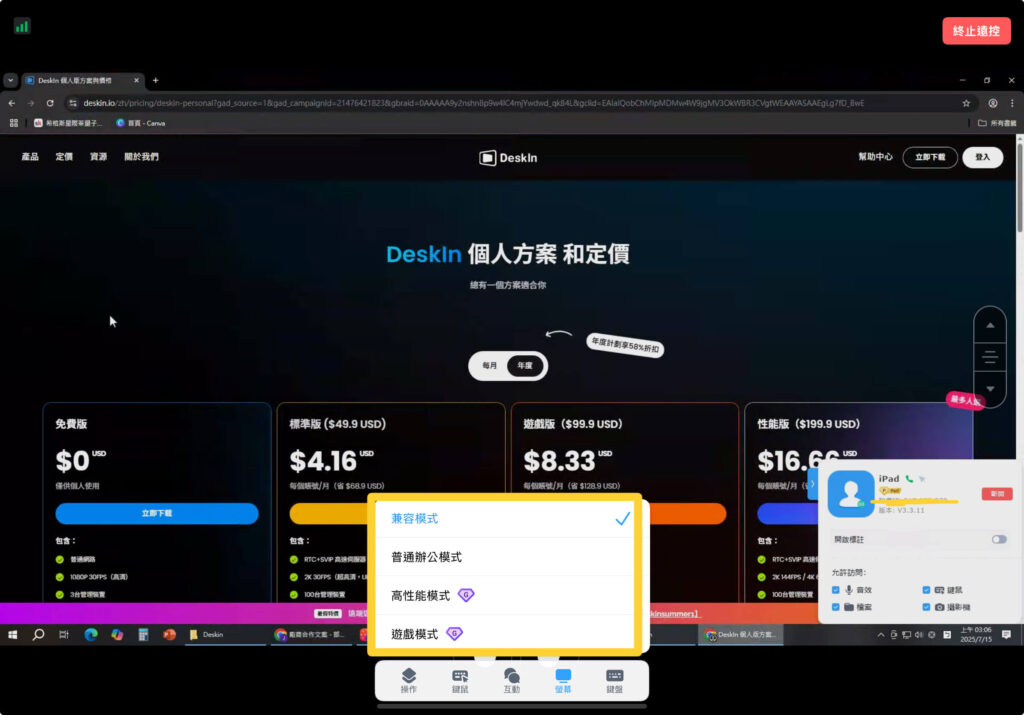Select the DeskIn 個人版方案 browser tab
Screen dimensions: 1024x715
[x=83, y=80]
